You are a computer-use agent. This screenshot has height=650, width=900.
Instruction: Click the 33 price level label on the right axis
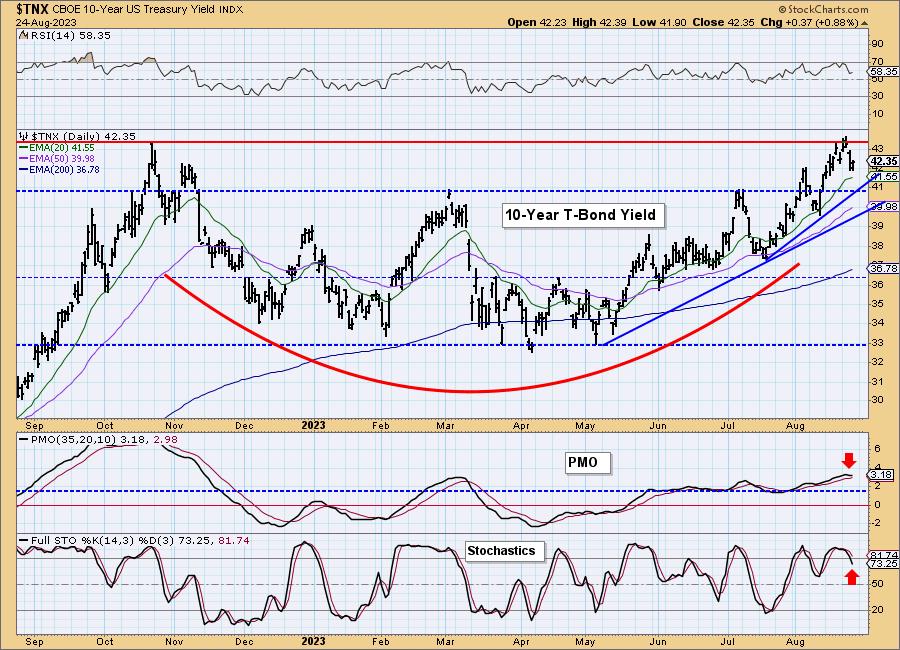click(877, 343)
